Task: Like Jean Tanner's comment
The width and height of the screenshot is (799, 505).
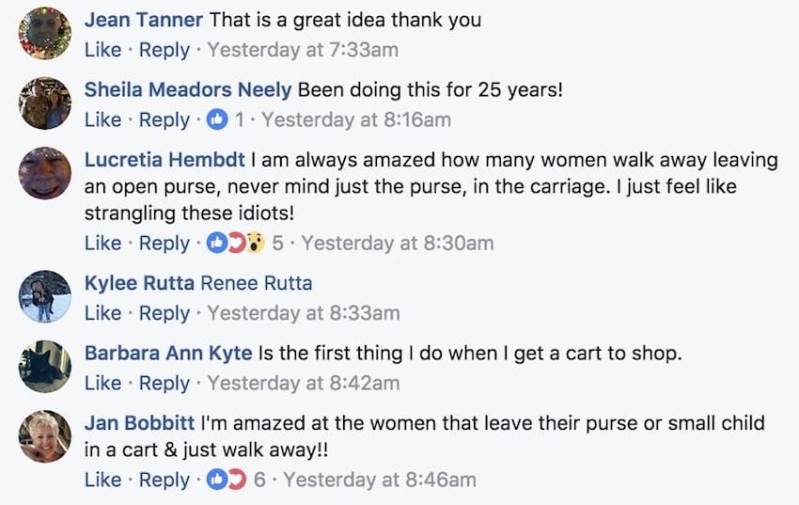Action: (x=103, y=50)
